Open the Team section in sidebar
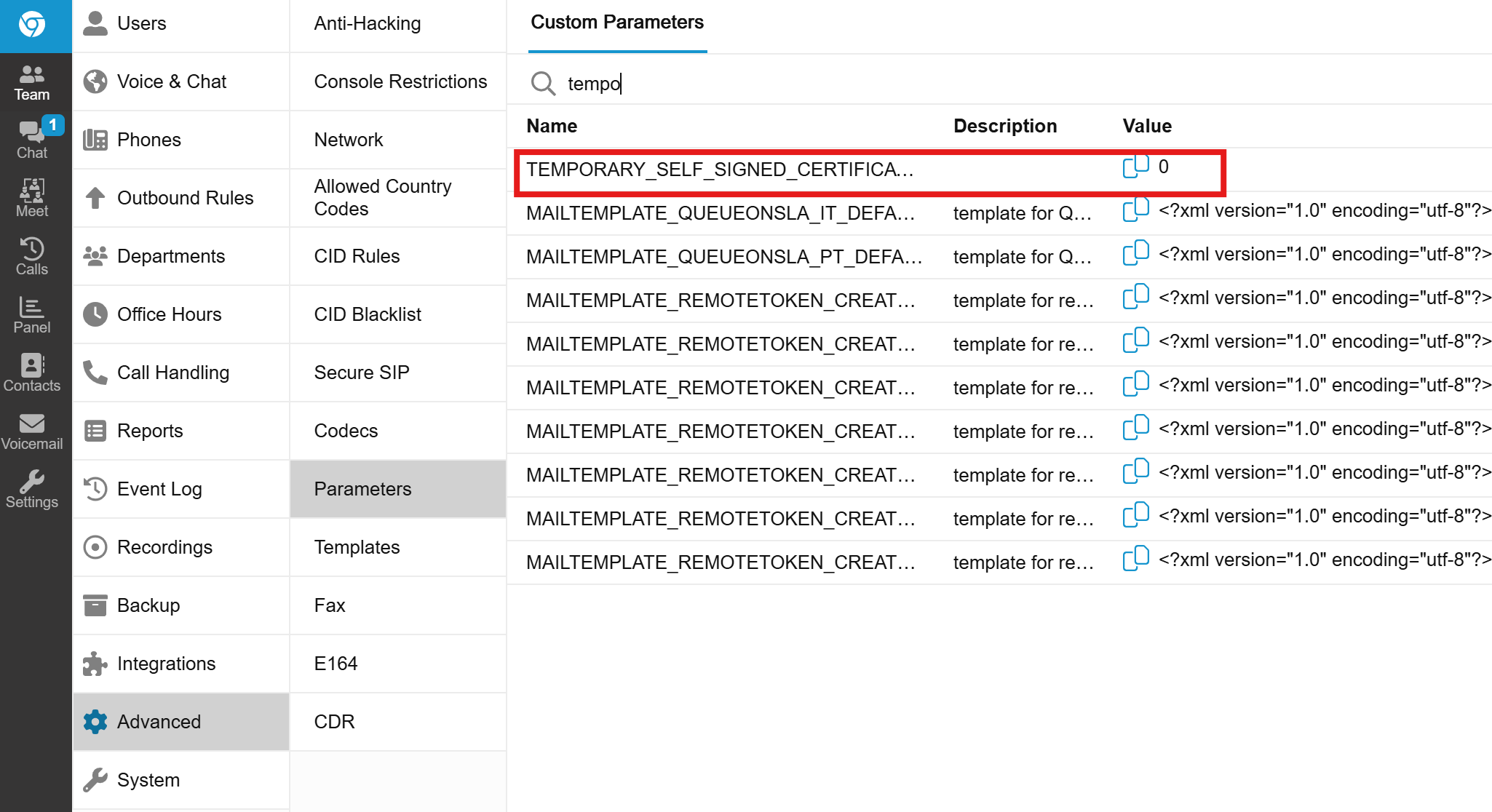 coord(32,82)
